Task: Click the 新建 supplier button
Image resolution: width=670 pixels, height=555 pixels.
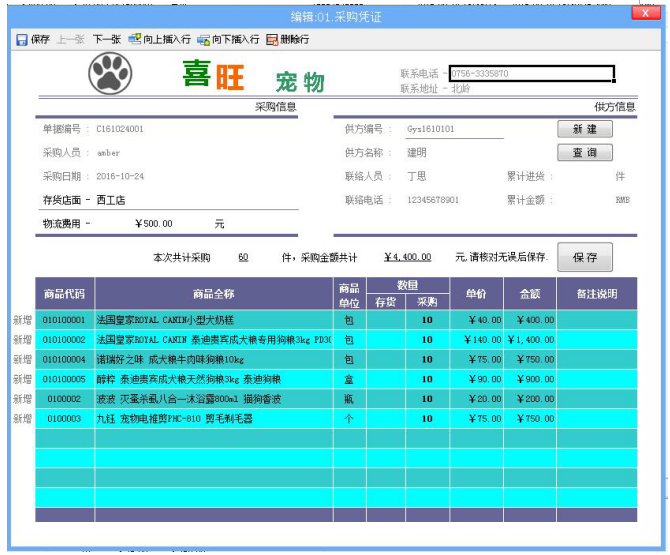Action: (x=585, y=129)
